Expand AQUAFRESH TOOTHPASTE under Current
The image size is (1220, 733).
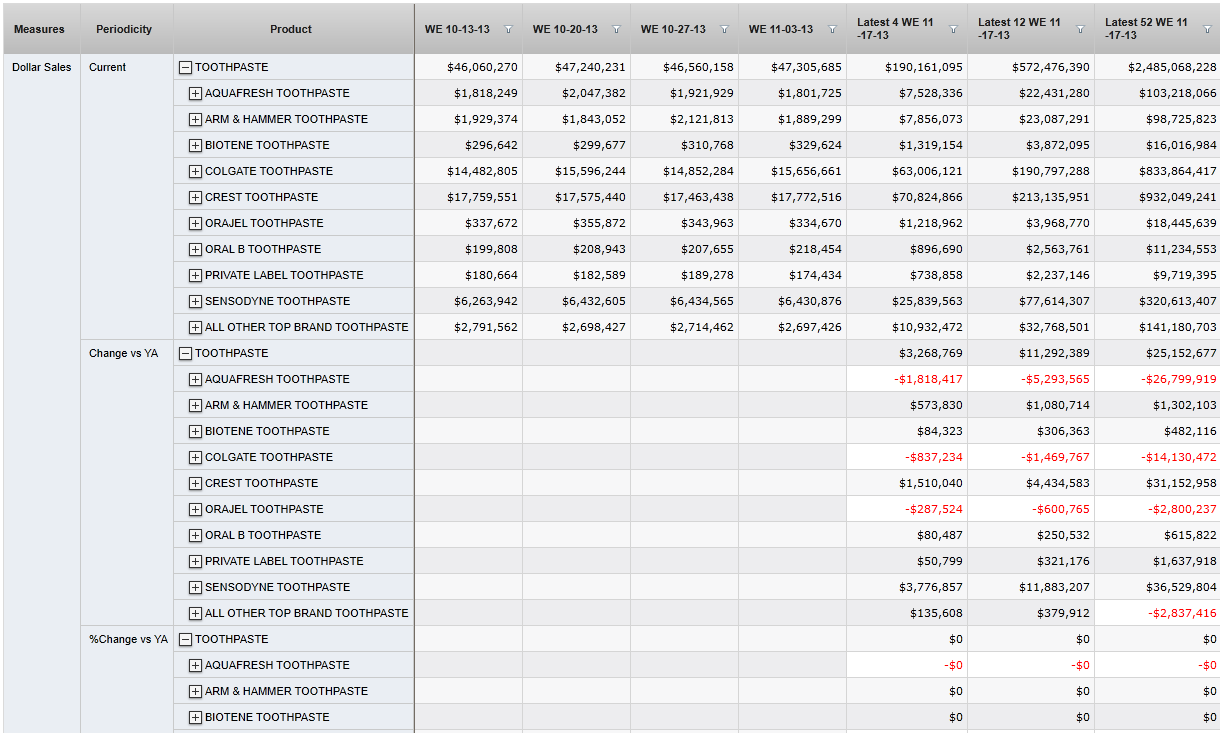click(195, 94)
